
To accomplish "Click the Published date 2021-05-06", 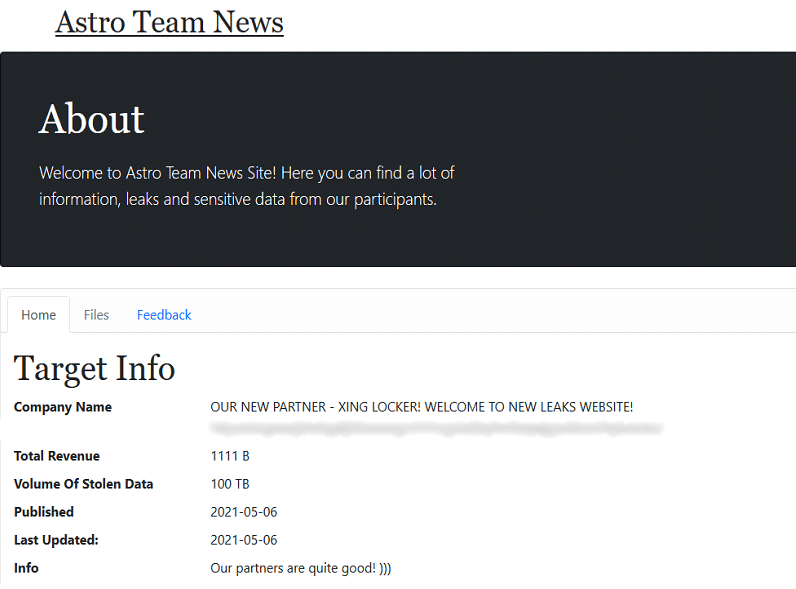I will click(244, 512).
